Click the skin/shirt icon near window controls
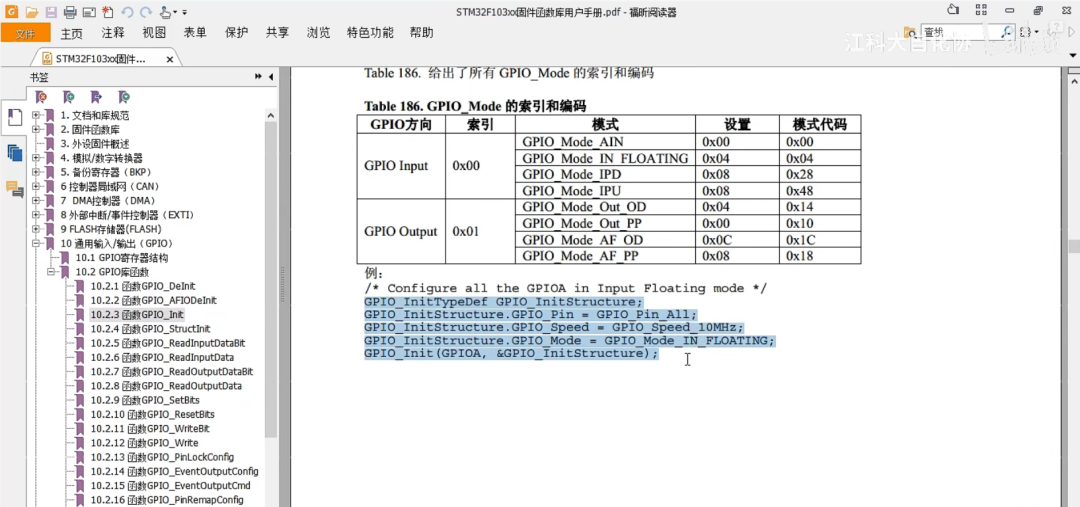The height and width of the screenshot is (507, 1080). 953,10
